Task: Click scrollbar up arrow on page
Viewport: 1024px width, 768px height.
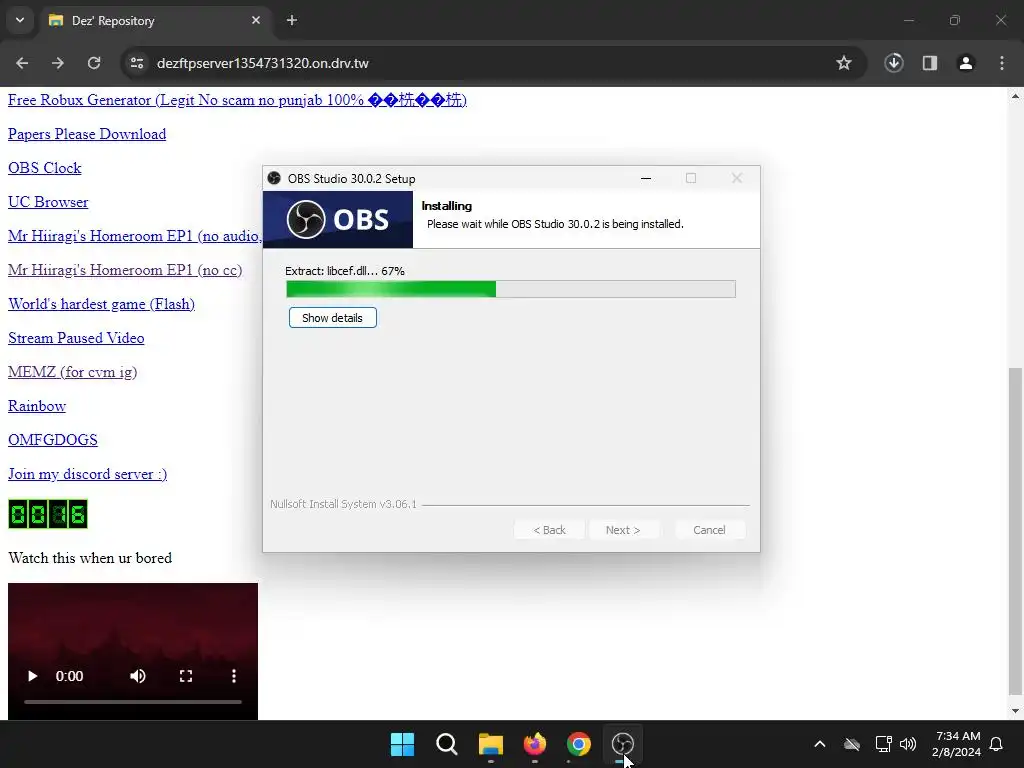Action: 1014,96
